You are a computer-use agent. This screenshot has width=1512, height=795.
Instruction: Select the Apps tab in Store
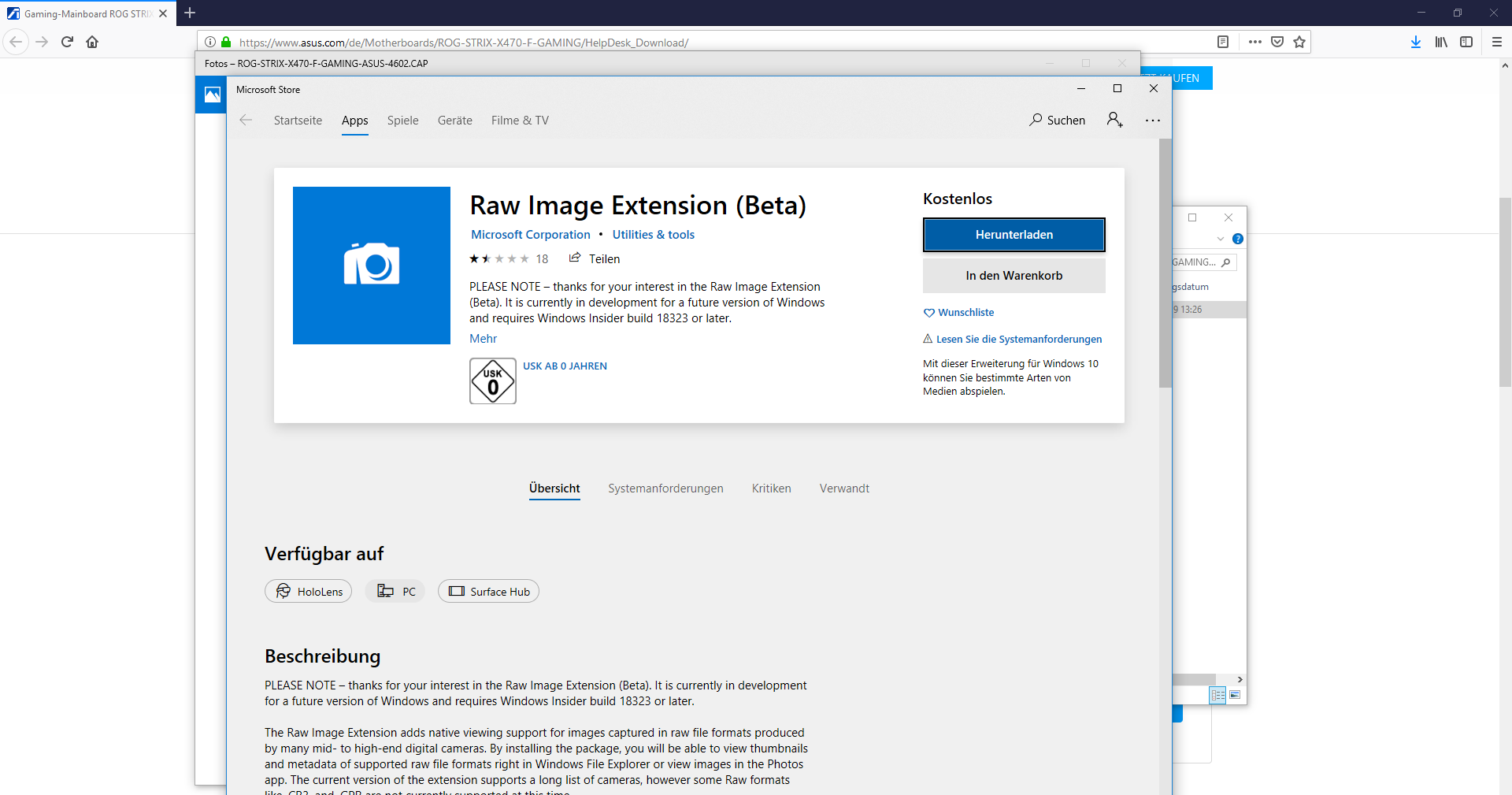(x=355, y=121)
